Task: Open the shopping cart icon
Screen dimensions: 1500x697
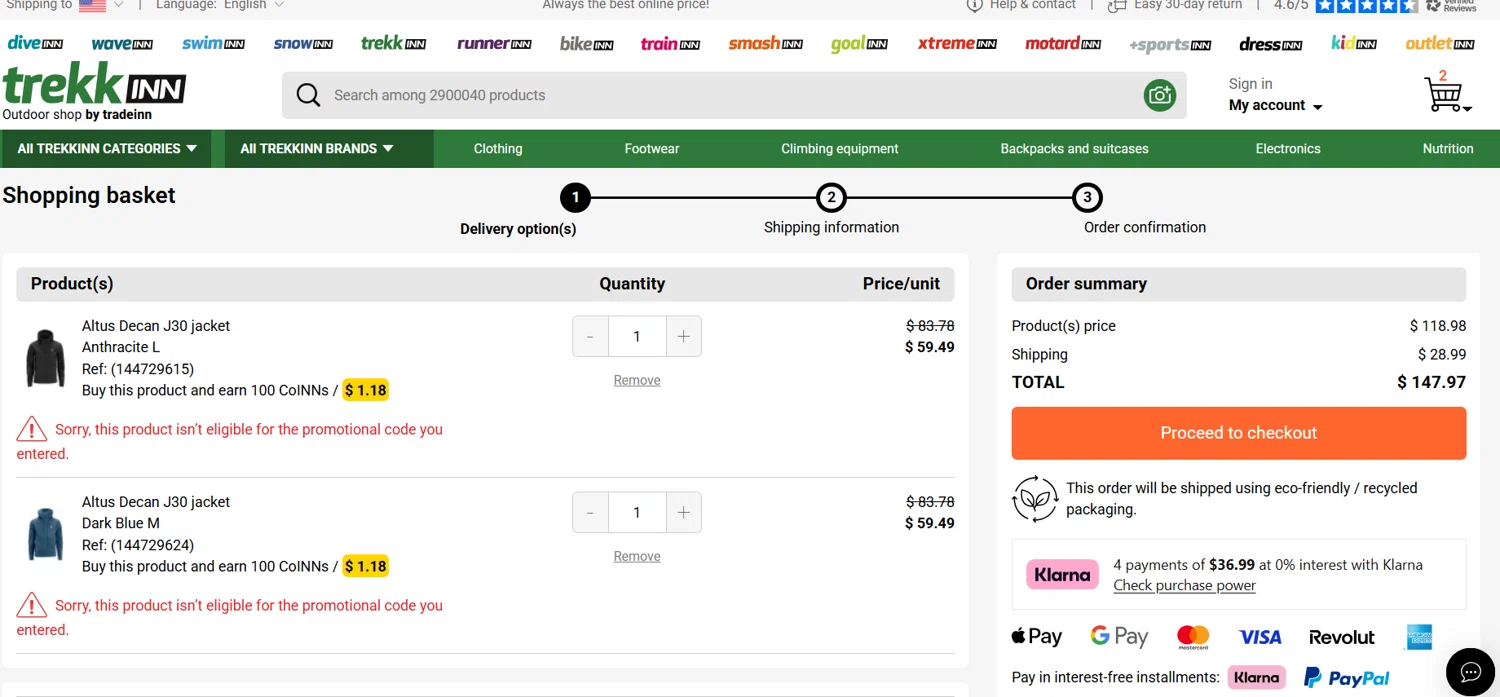Action: point(1446,95)
